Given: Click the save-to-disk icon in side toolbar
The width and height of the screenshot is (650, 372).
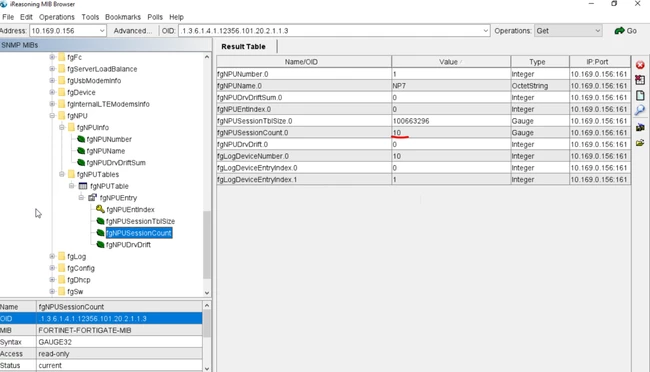Looking at the screenshot, I should (x=640, y=127).
